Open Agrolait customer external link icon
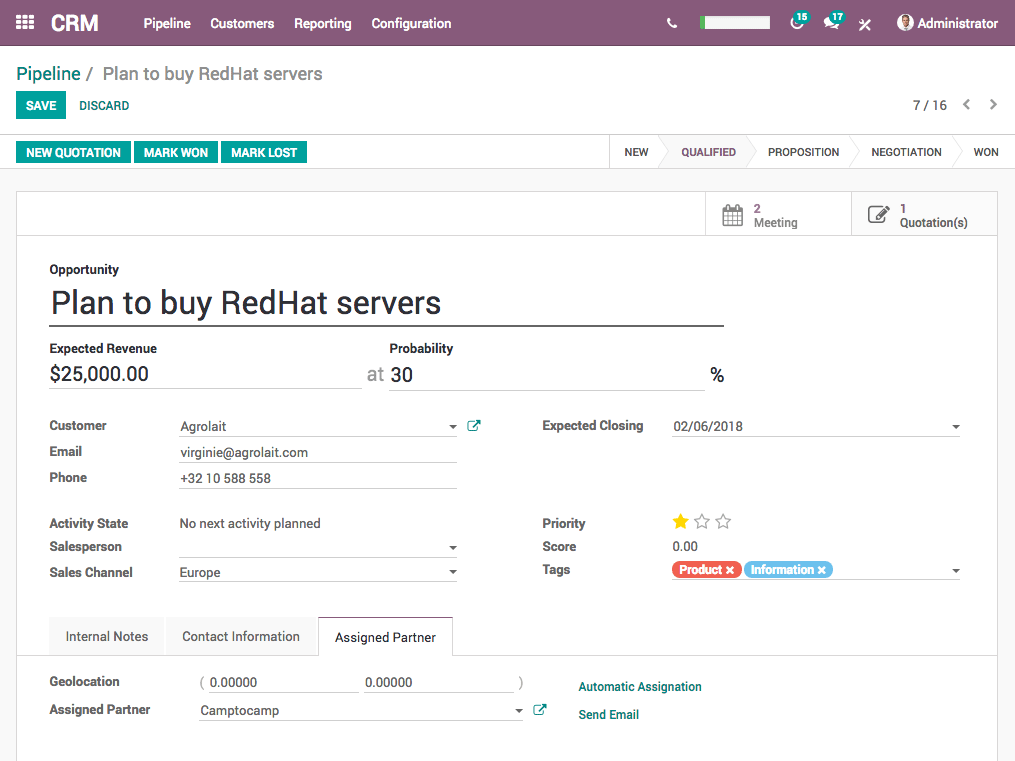 (474, 426)
